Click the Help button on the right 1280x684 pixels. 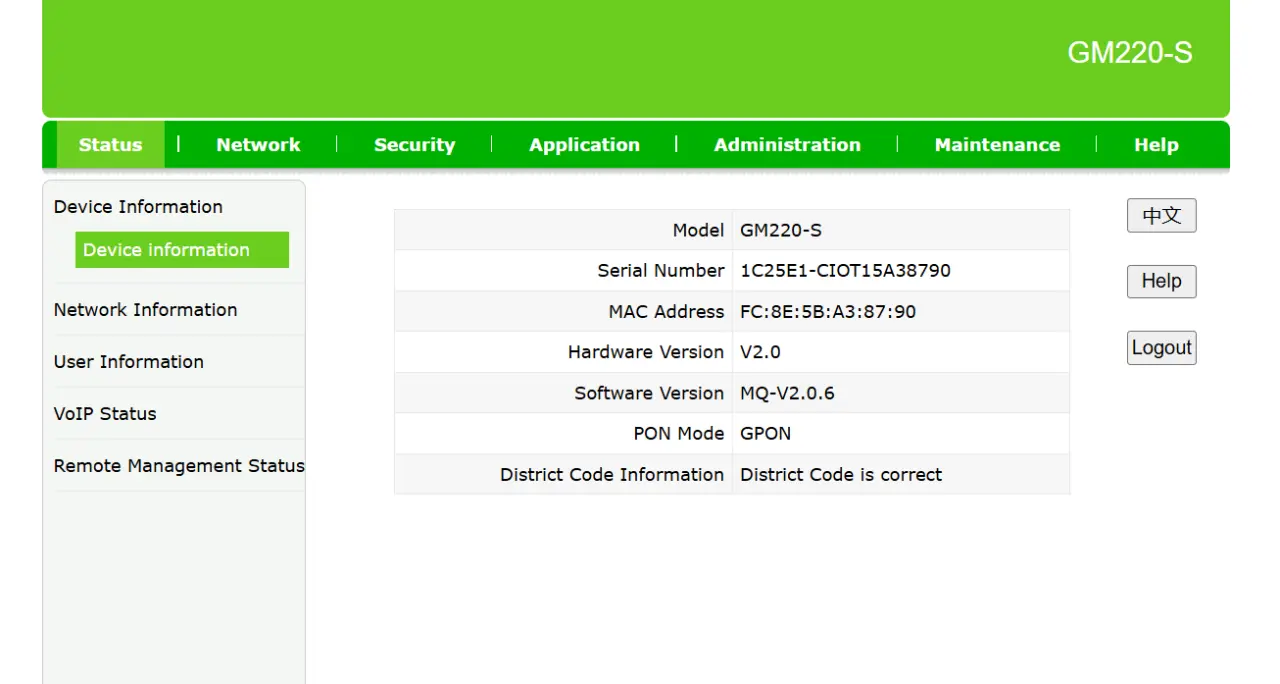point(1162,281)
